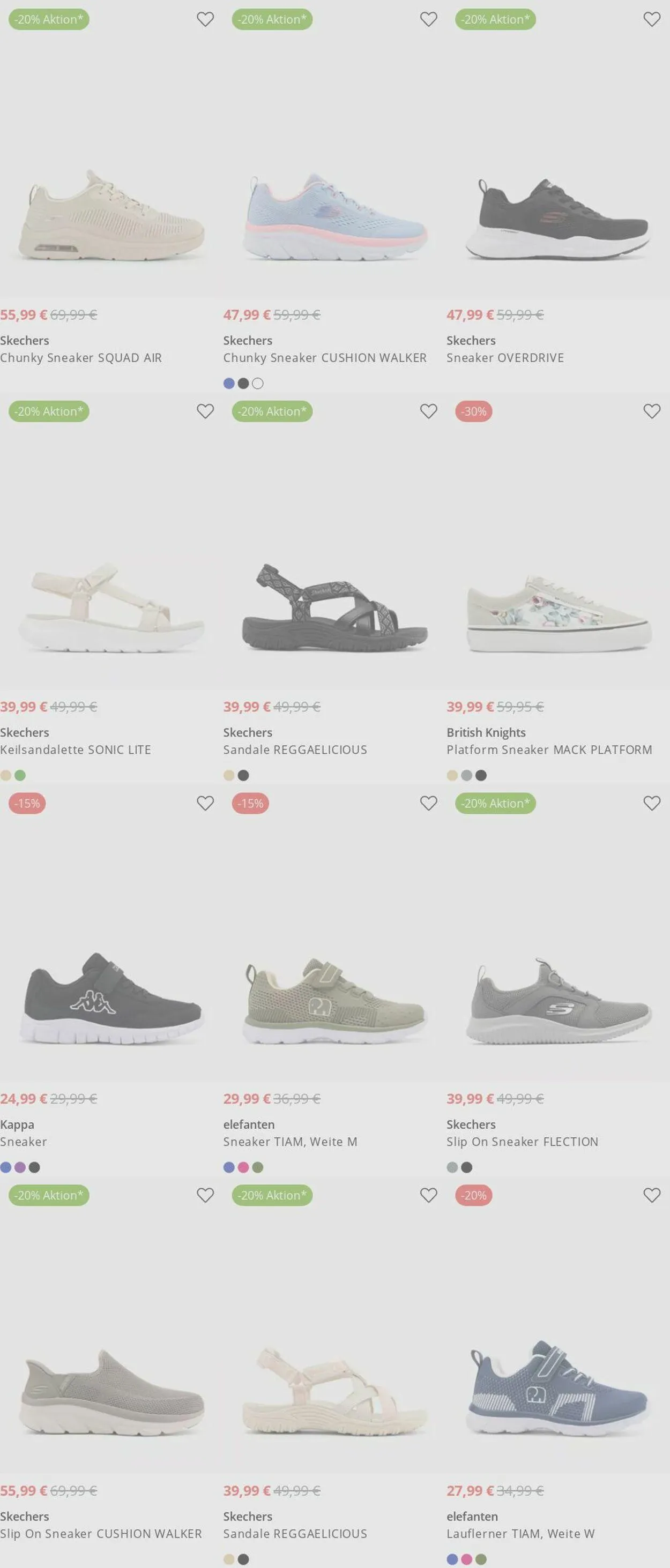Select pink swatch for Sneaker TIAM Weite M
Image resolution: width=670 pixels, height=1568 pixels.
tap(243, 1167)
